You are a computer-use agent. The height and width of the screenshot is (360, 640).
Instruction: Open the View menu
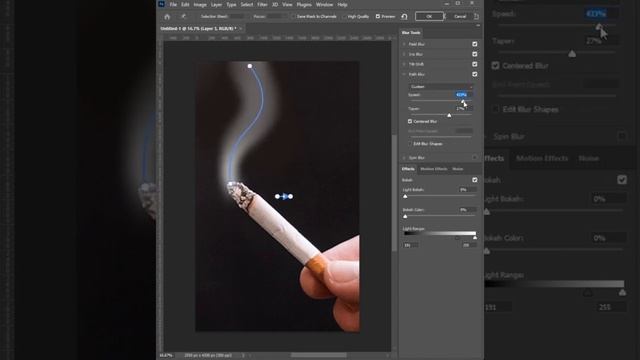point(287,4)
